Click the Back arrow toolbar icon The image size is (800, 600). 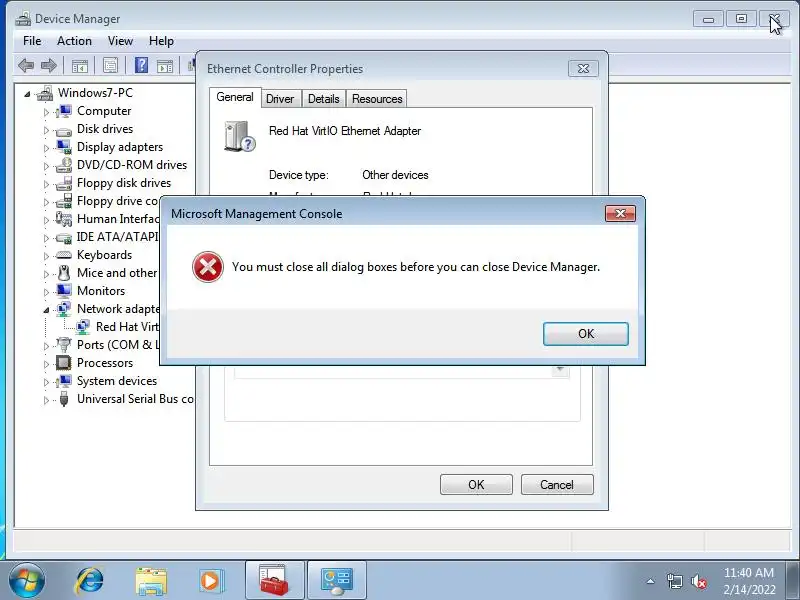coord(26,65)
